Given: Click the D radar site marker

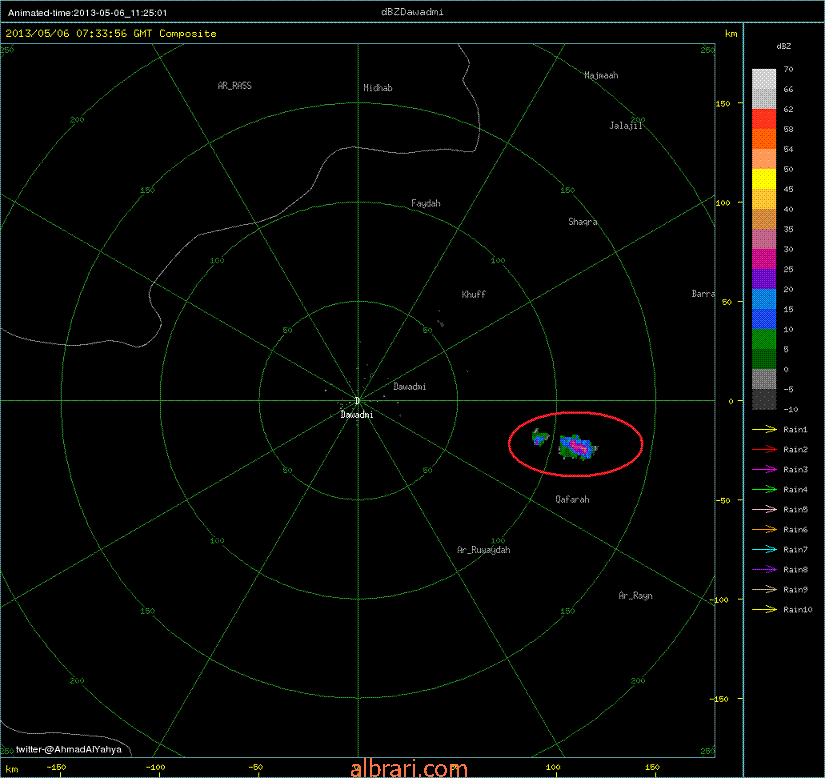Looking at the screenshot, I should (x=357, y=401).
